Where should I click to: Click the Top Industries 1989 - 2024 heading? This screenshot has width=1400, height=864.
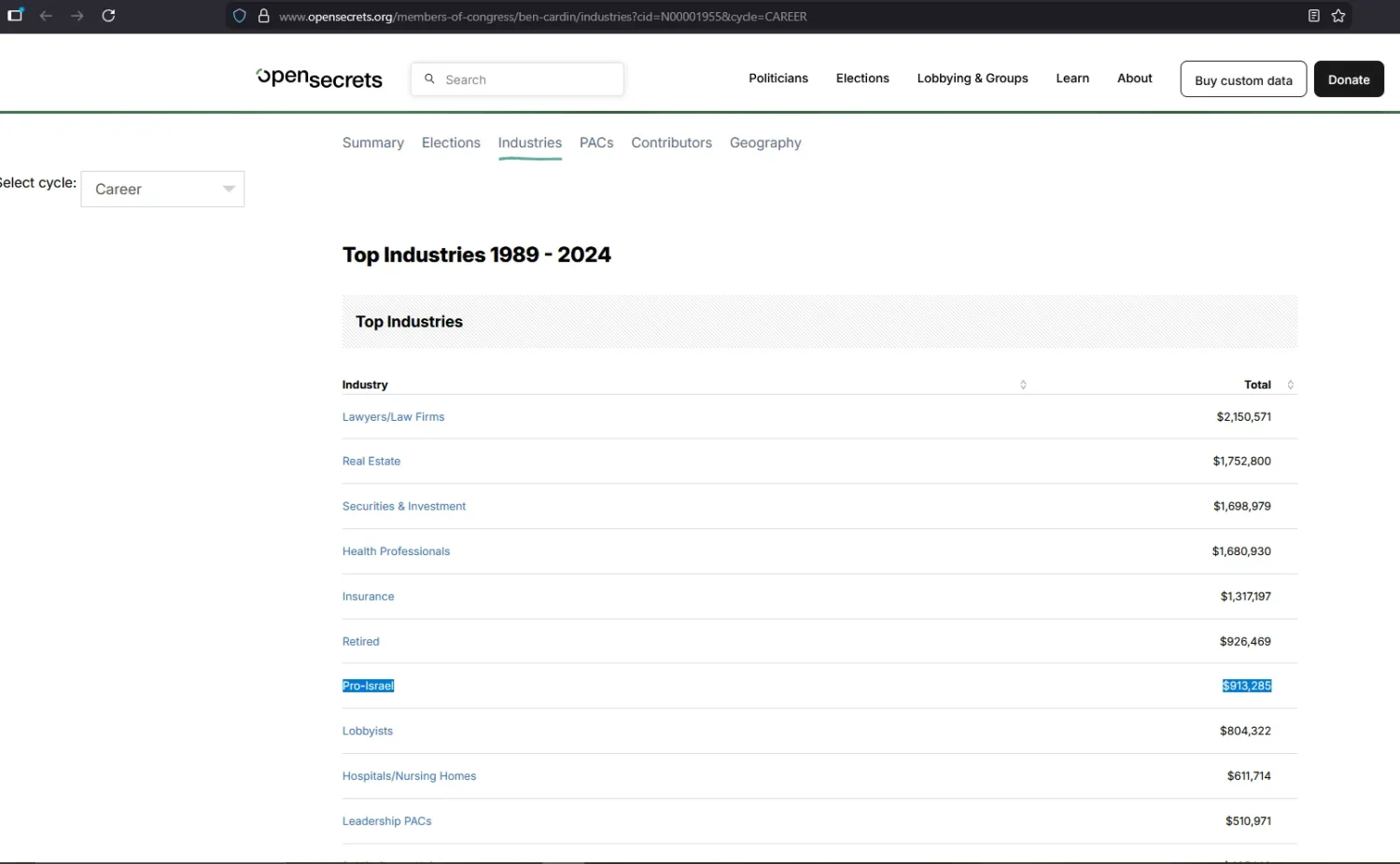pyautogui.click(x=476, y=255)
